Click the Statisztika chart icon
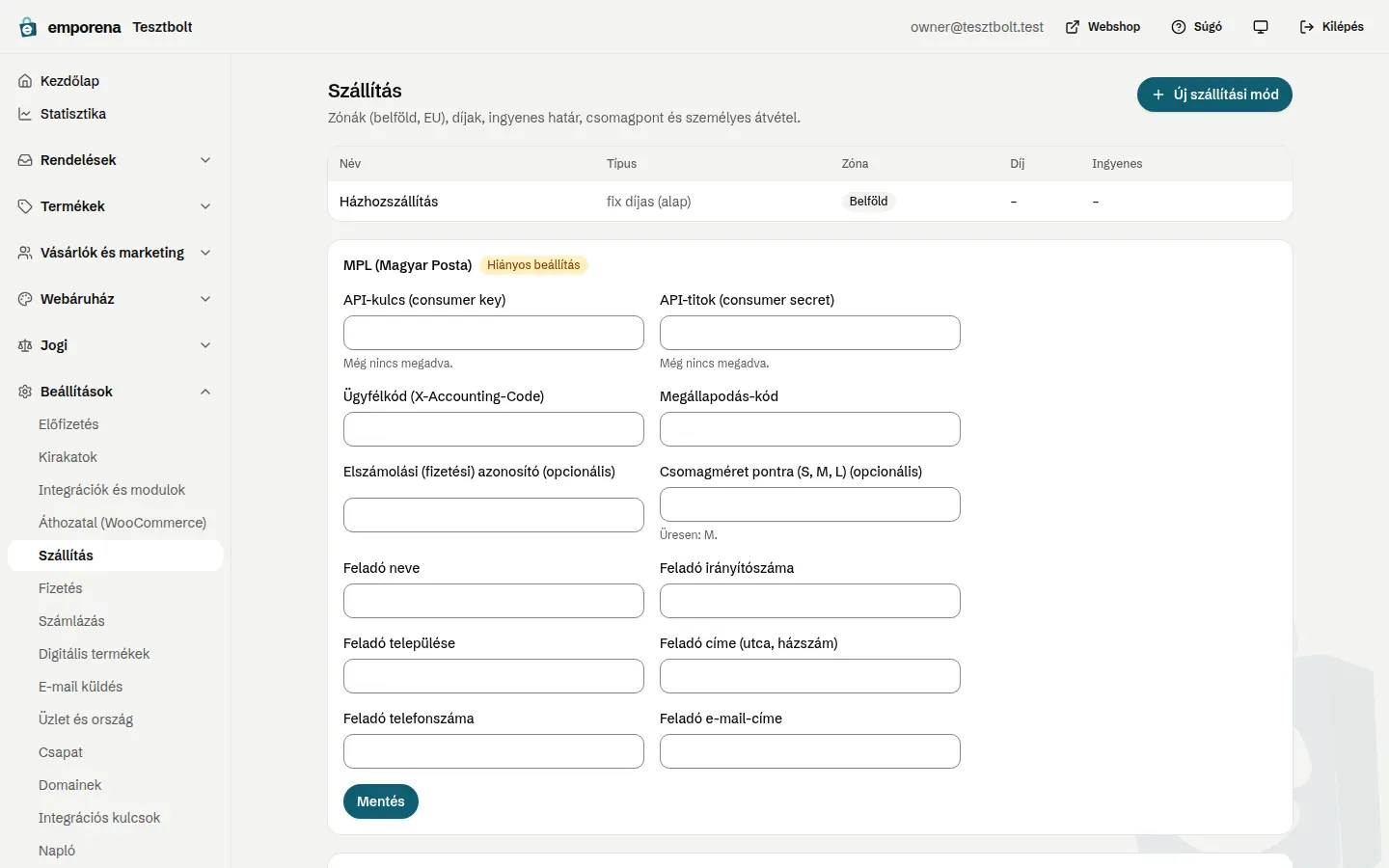Screen dimensions: 1389x868 click(x=25, y=114)
